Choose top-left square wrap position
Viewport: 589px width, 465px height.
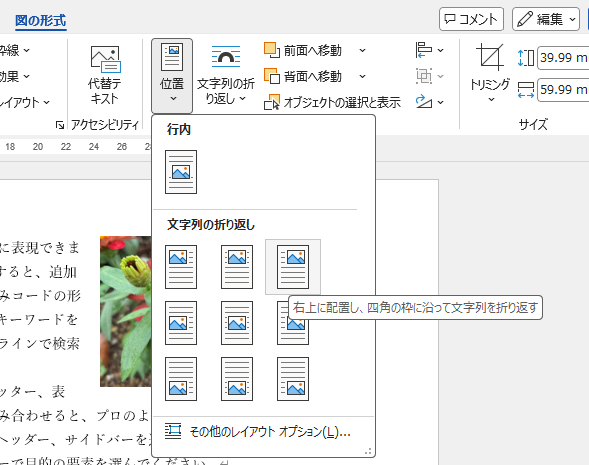181,267
